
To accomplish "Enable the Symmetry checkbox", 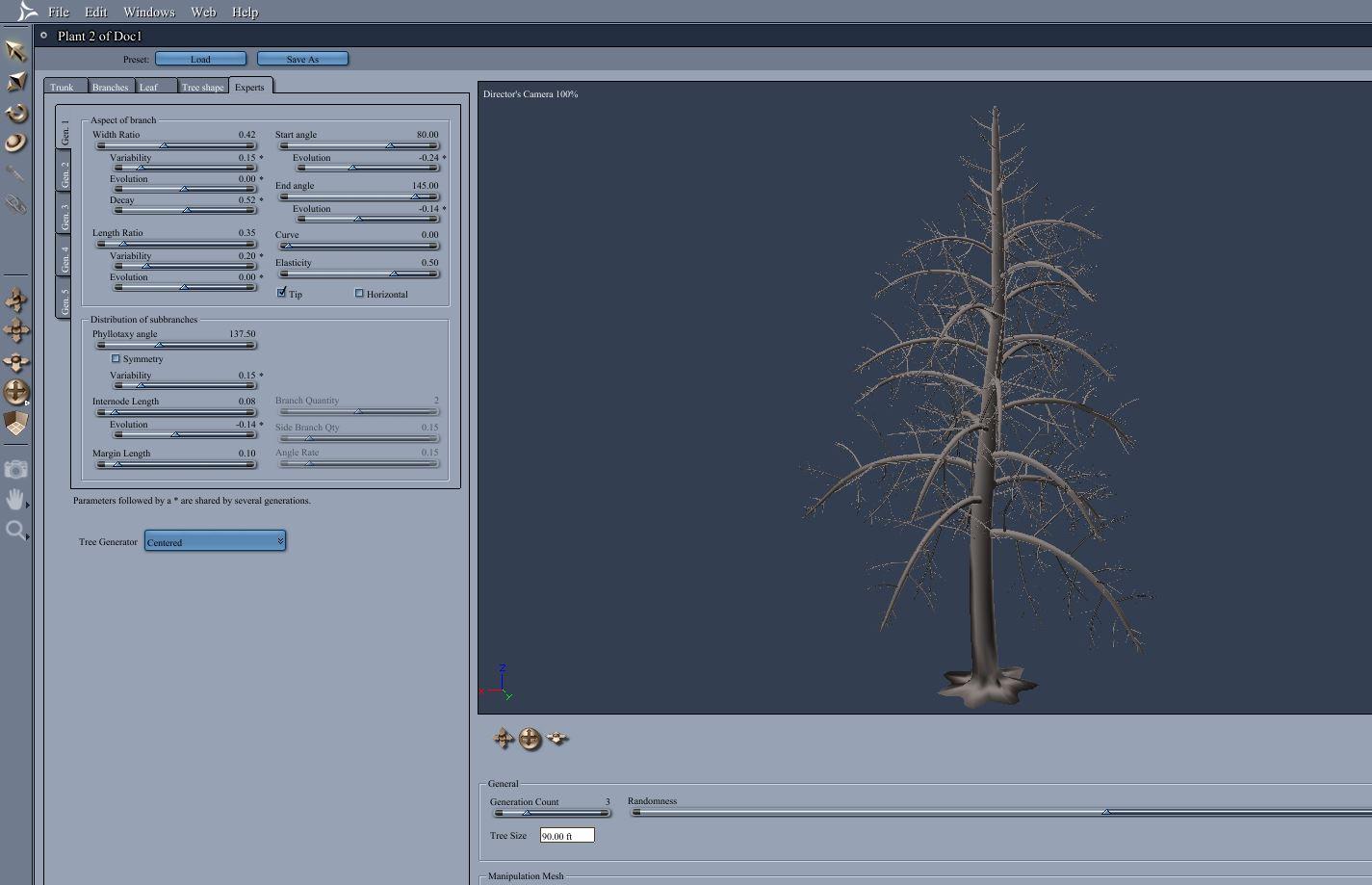I will point(116,358).
